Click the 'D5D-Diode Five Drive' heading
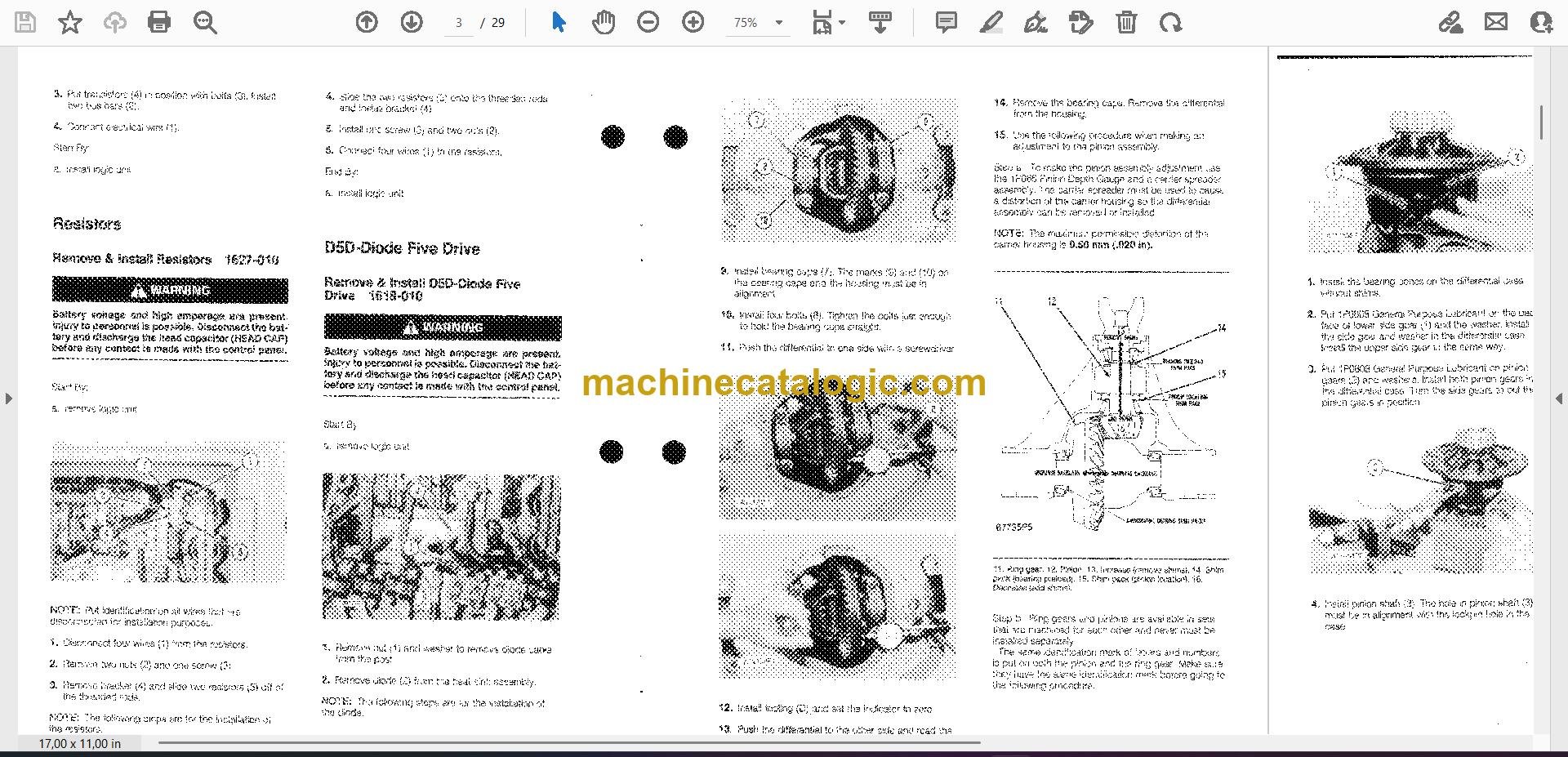Viewport: 1568px width, 757px height. (402, 248)
